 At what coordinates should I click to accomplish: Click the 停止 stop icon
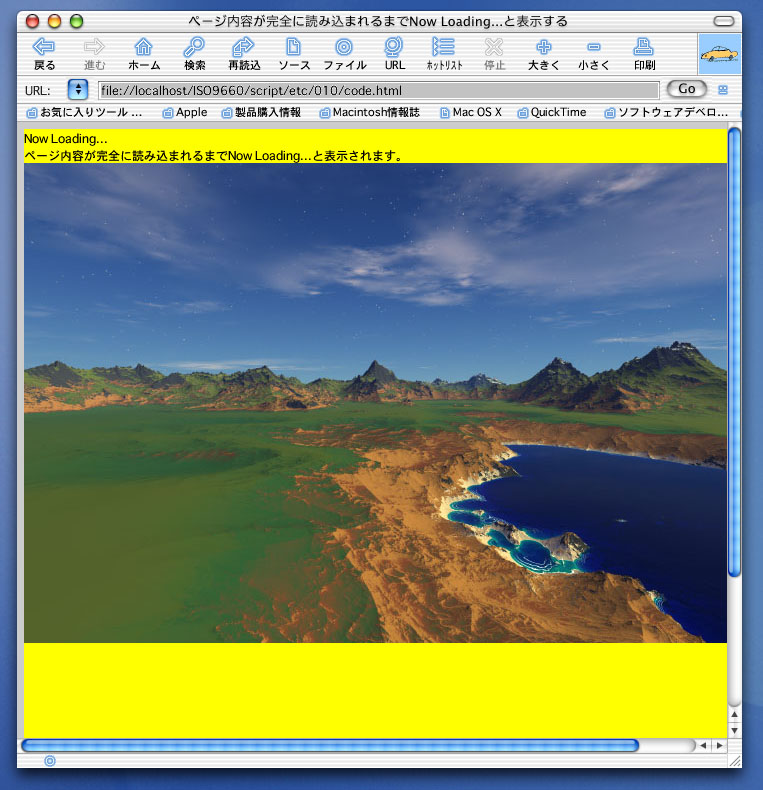(x=494, y=54)
